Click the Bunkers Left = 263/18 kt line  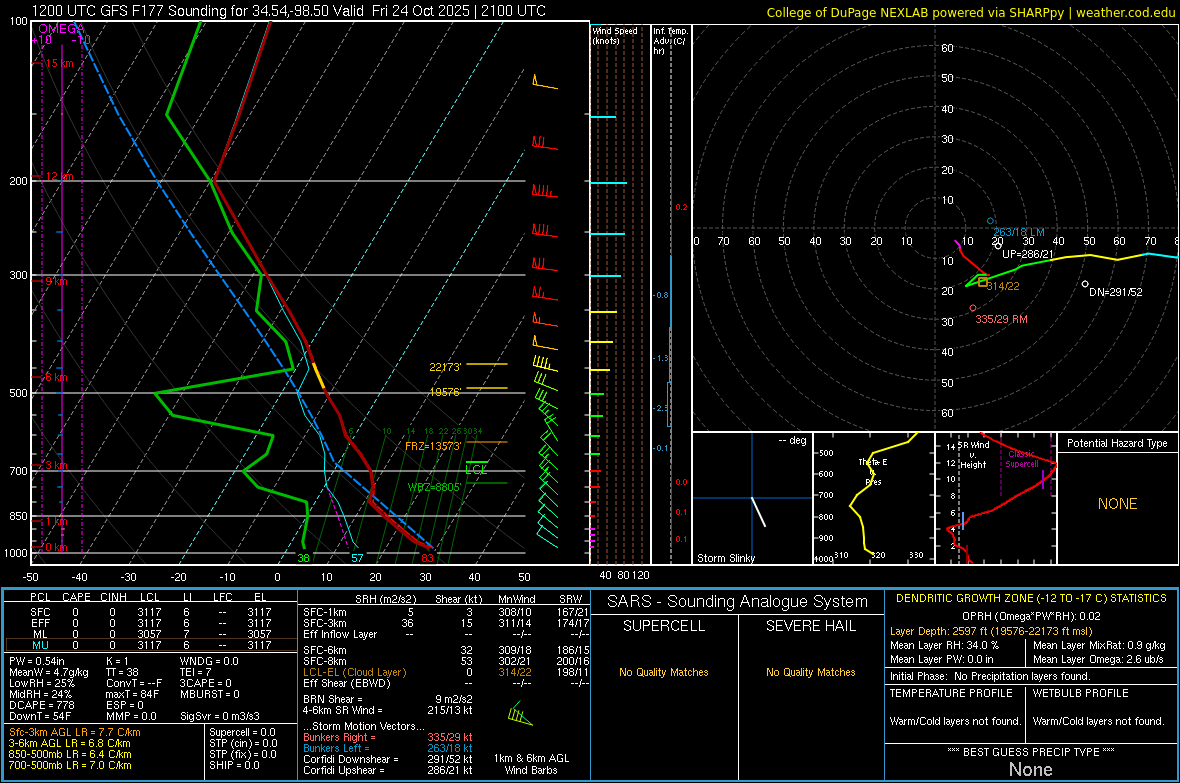click(388, 748)
